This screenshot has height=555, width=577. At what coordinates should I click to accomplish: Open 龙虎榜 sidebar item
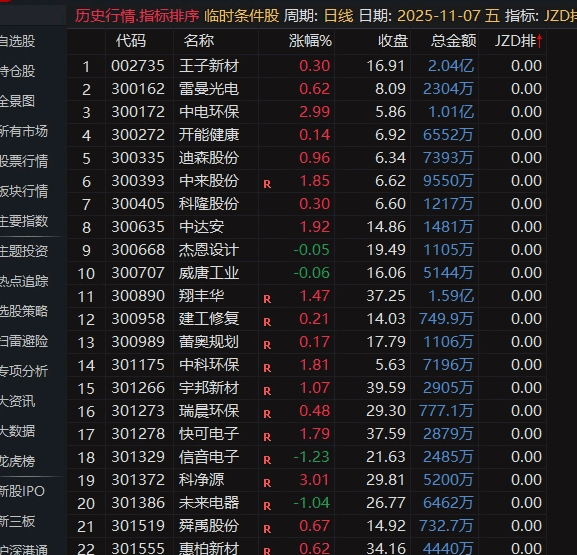click(17, 461)
